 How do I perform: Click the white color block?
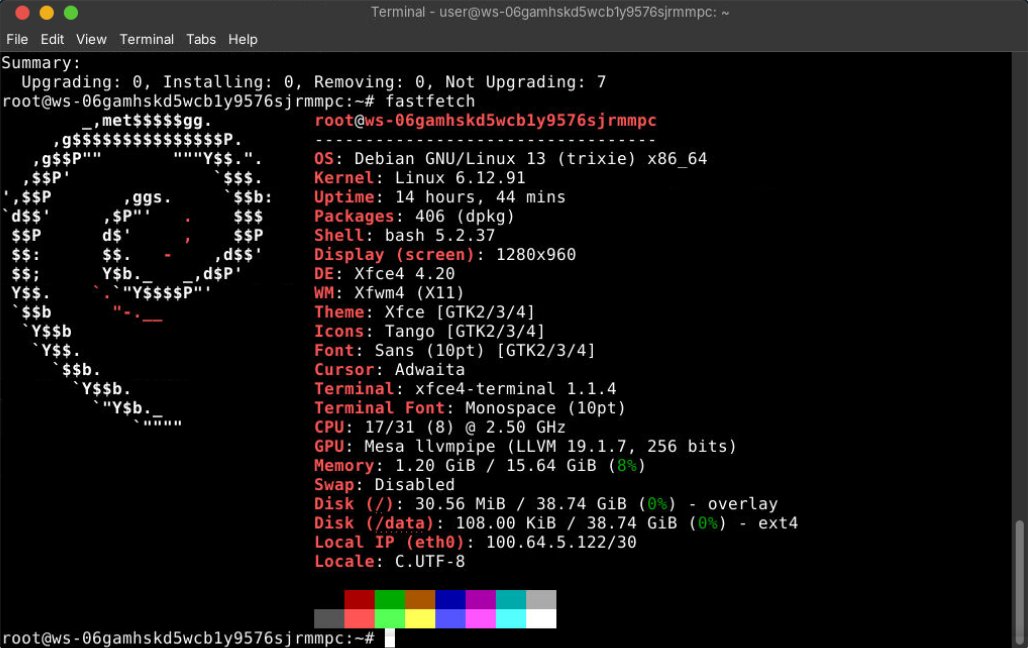[x=541, y=618]
